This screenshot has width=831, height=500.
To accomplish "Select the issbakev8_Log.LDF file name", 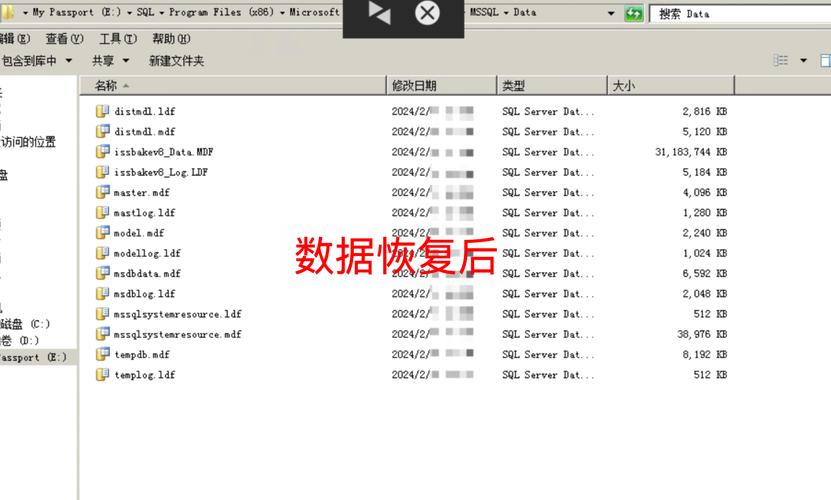I will pyautogui.click(x=161, y=172).
